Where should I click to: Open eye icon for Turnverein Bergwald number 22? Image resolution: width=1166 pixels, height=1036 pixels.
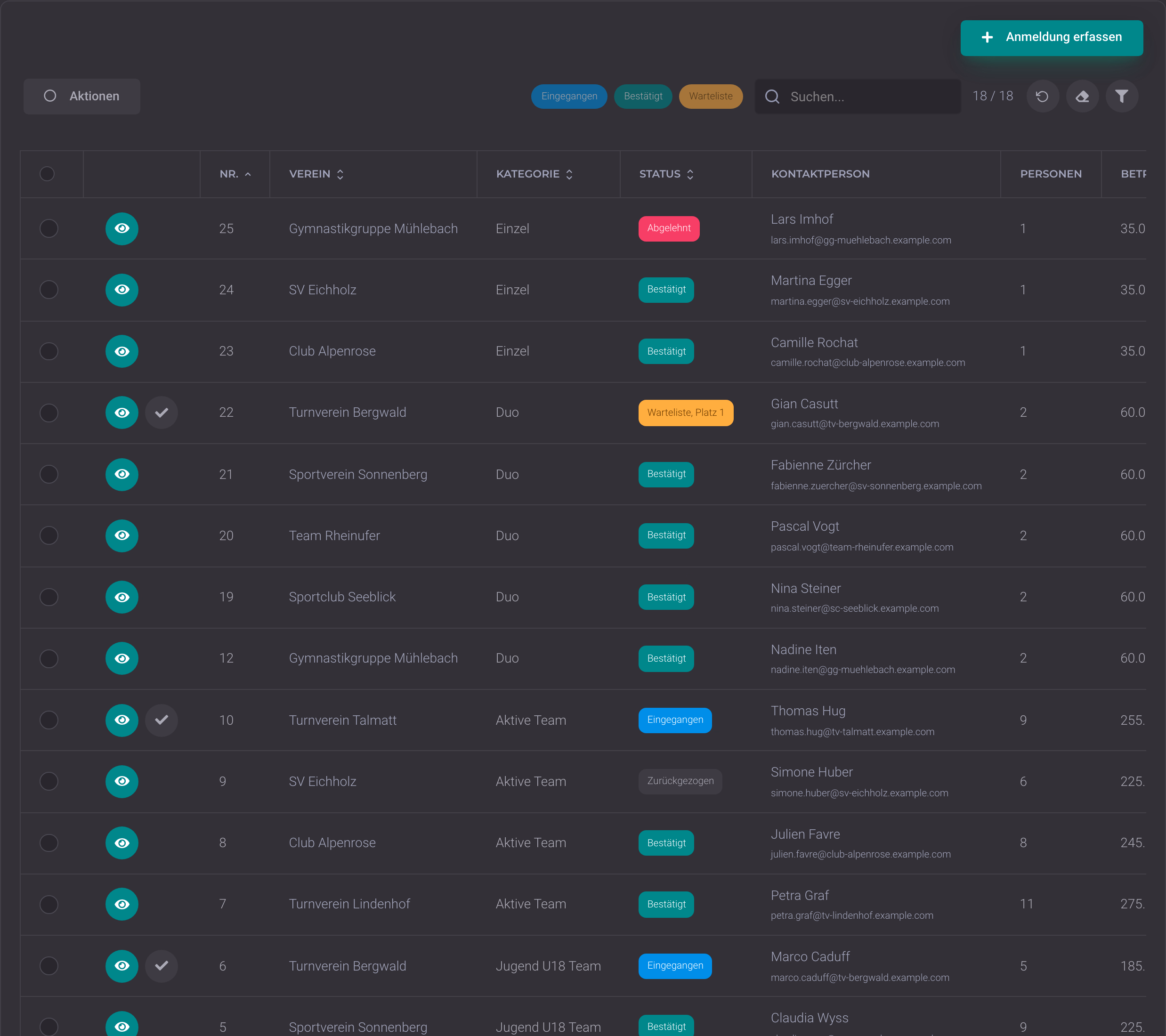pos(122,413)
